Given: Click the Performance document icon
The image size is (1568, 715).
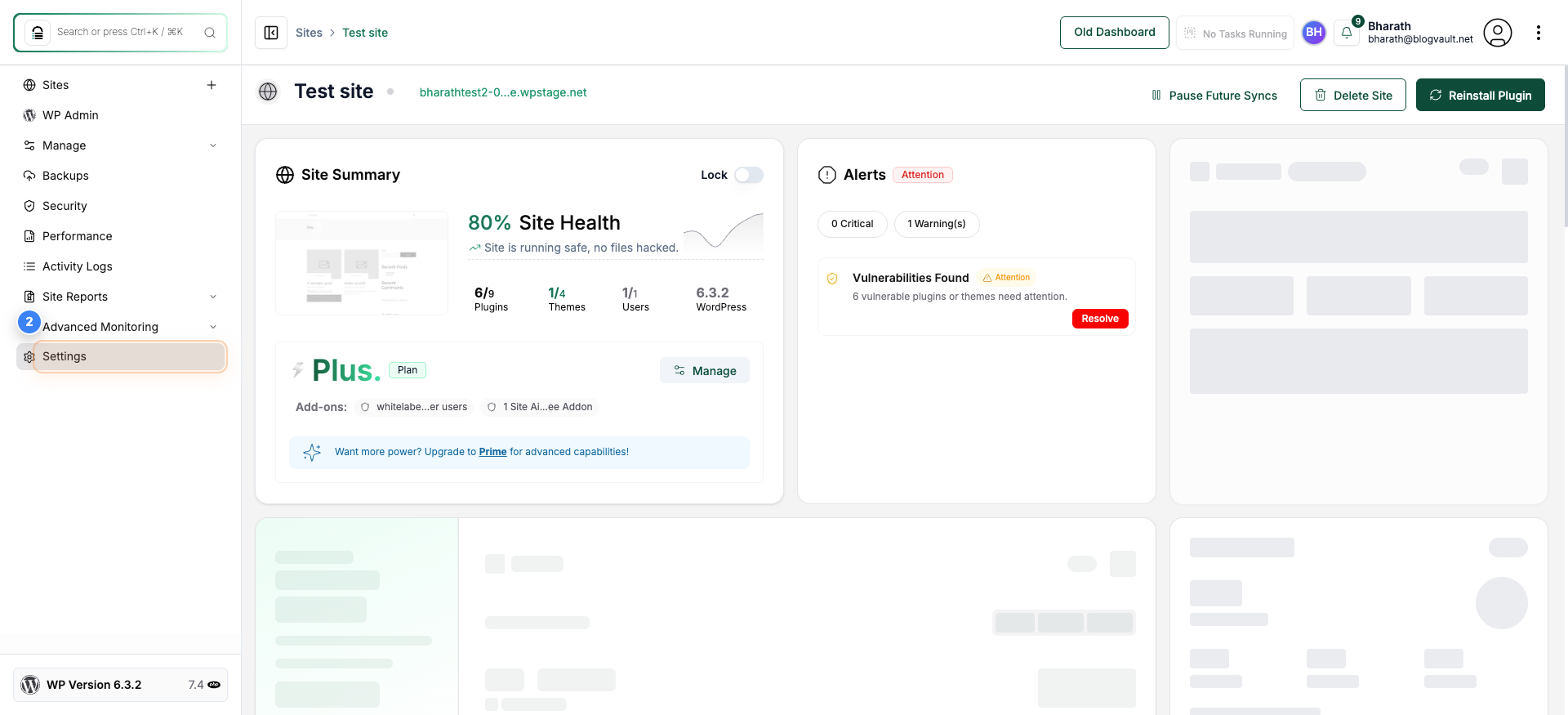Looking at the screenshot, I should pyautogui.click(x=29, y=236).
